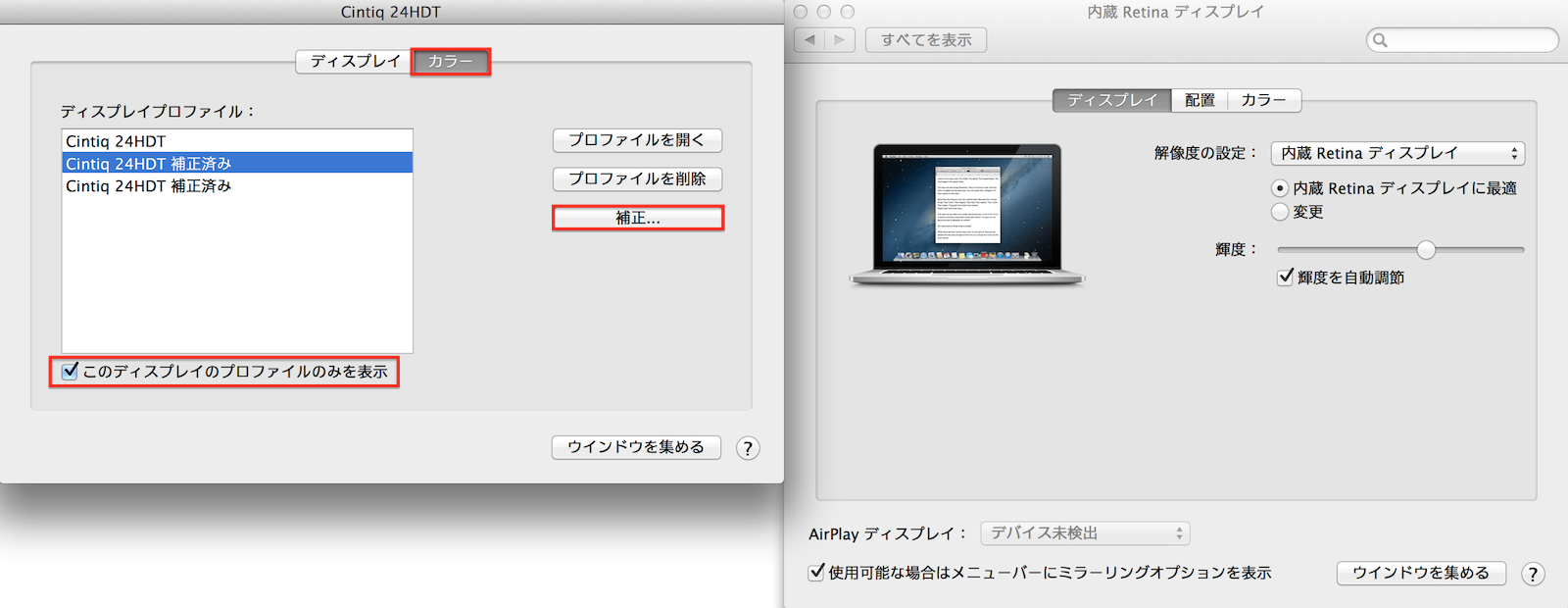
Task: Go forward with the right arrow toolbar button
Action: [x=840, y=40]
